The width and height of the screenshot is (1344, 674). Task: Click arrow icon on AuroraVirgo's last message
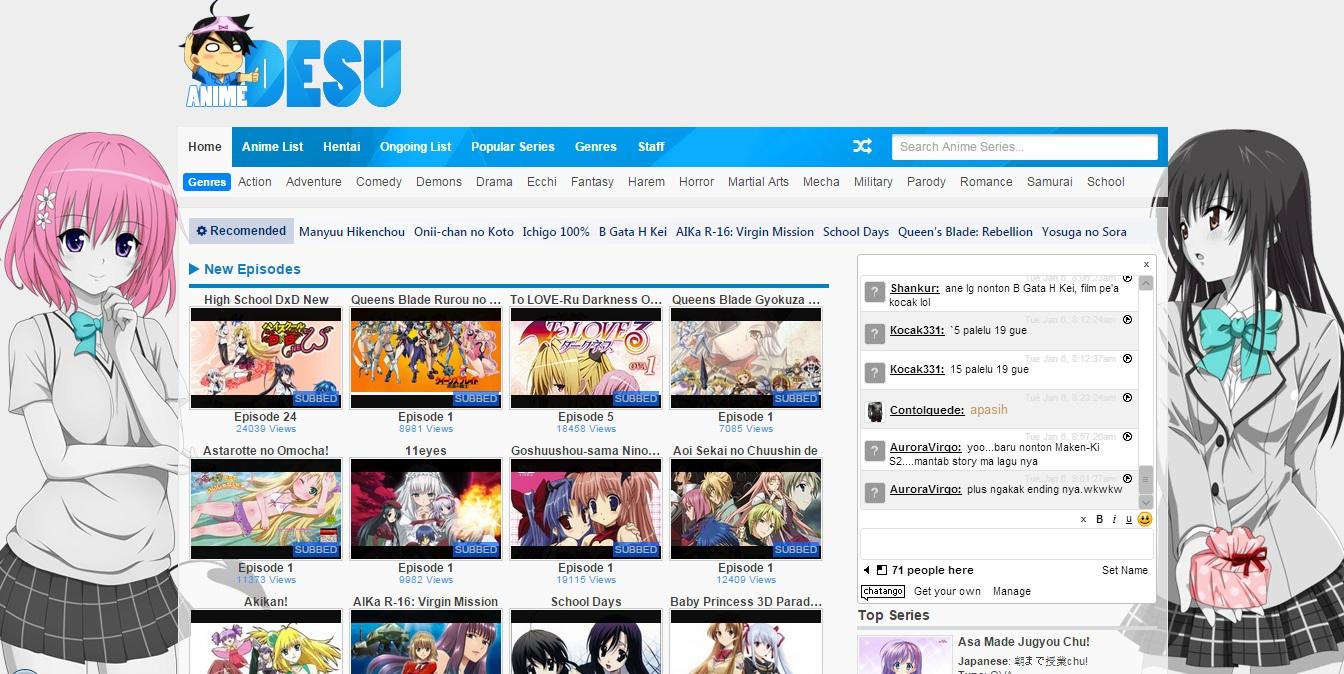1127,478
